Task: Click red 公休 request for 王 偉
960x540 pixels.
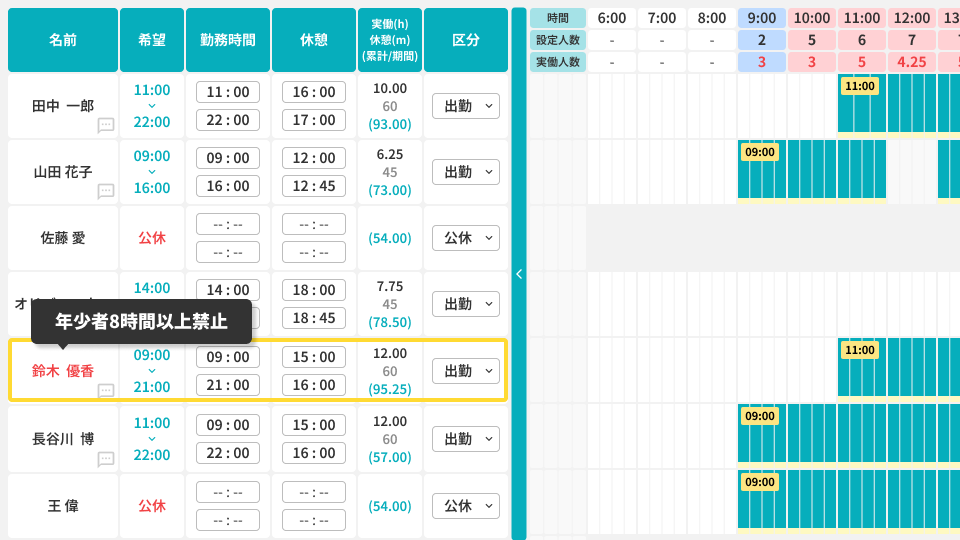Action: coord(152,506)
